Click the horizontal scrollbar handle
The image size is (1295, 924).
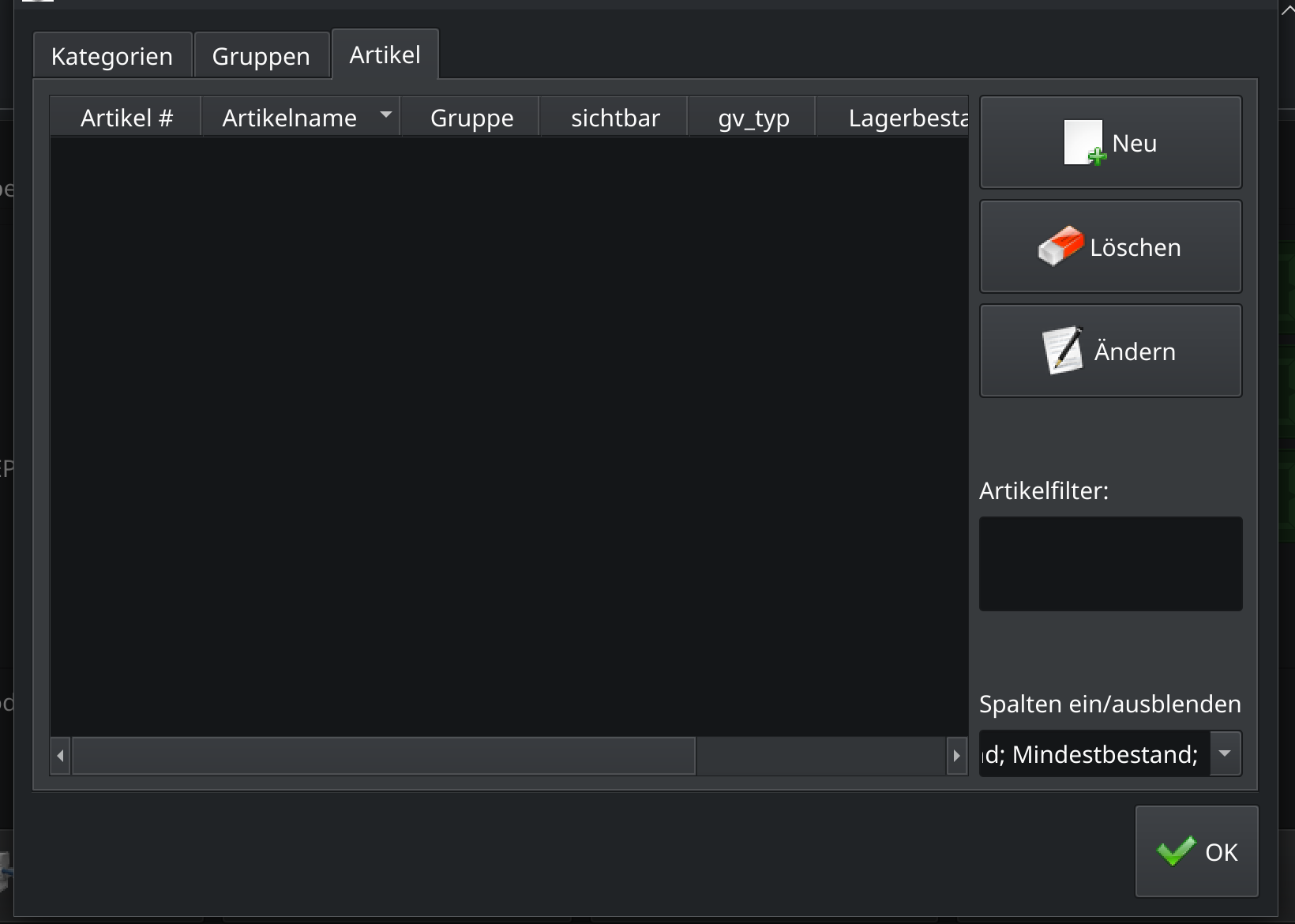(x=384, y=756)
